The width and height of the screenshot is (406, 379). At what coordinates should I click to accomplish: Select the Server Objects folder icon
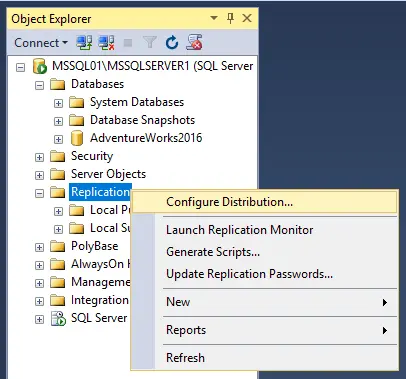click(57, 174)
